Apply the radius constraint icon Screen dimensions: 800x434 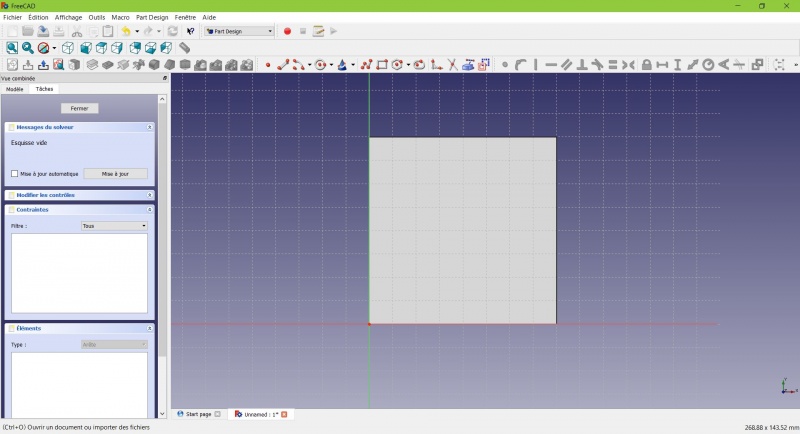coord(708,65)
